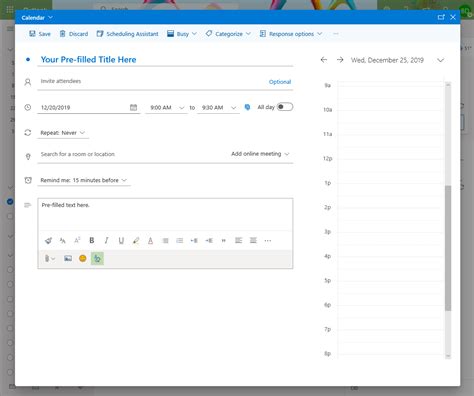Toggle the formatting options button highlighted in green
The height and width of the screenshot is (396, 474).
(97, 258)
